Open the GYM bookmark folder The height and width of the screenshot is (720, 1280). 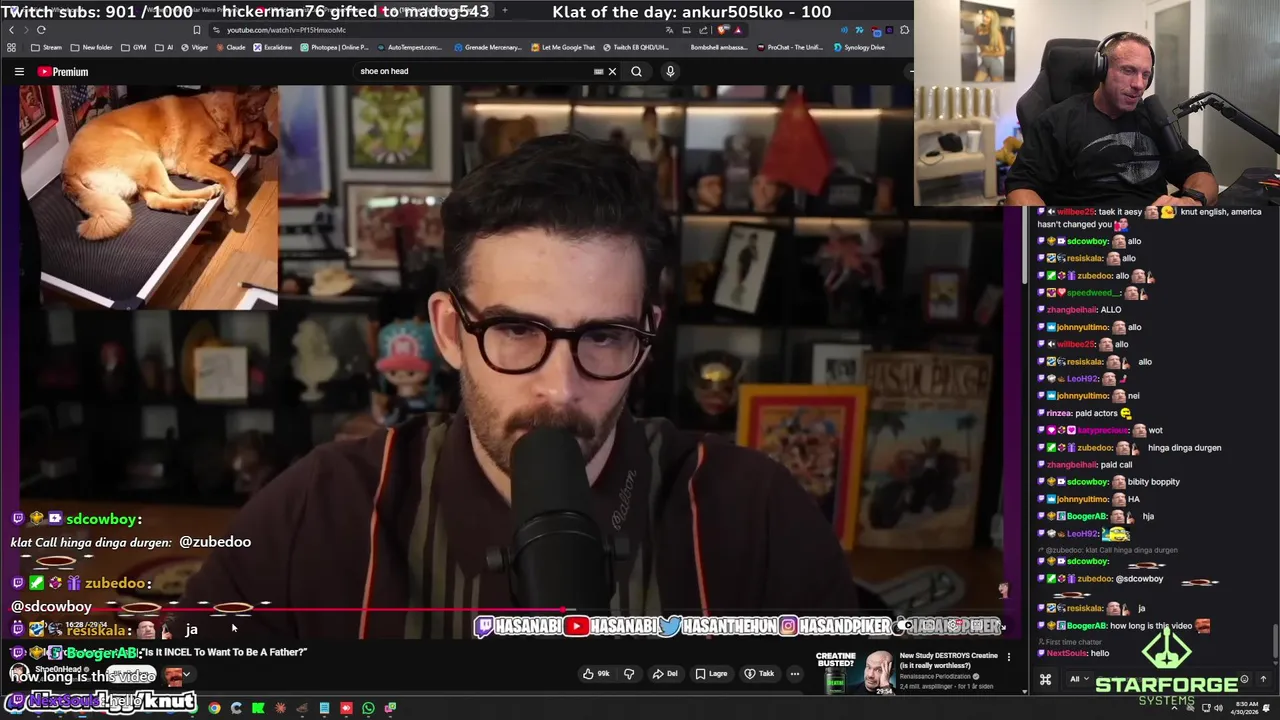click(x=134, y=47)
